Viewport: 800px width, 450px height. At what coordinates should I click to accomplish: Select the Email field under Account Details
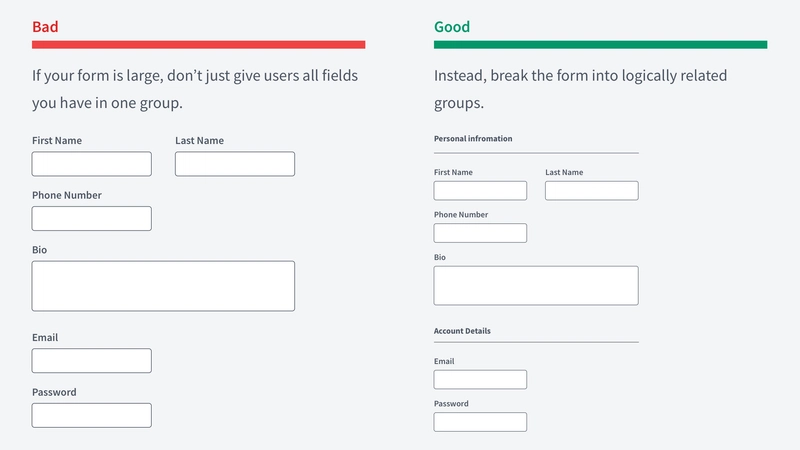pyautogui.click(x=480, y=380)
